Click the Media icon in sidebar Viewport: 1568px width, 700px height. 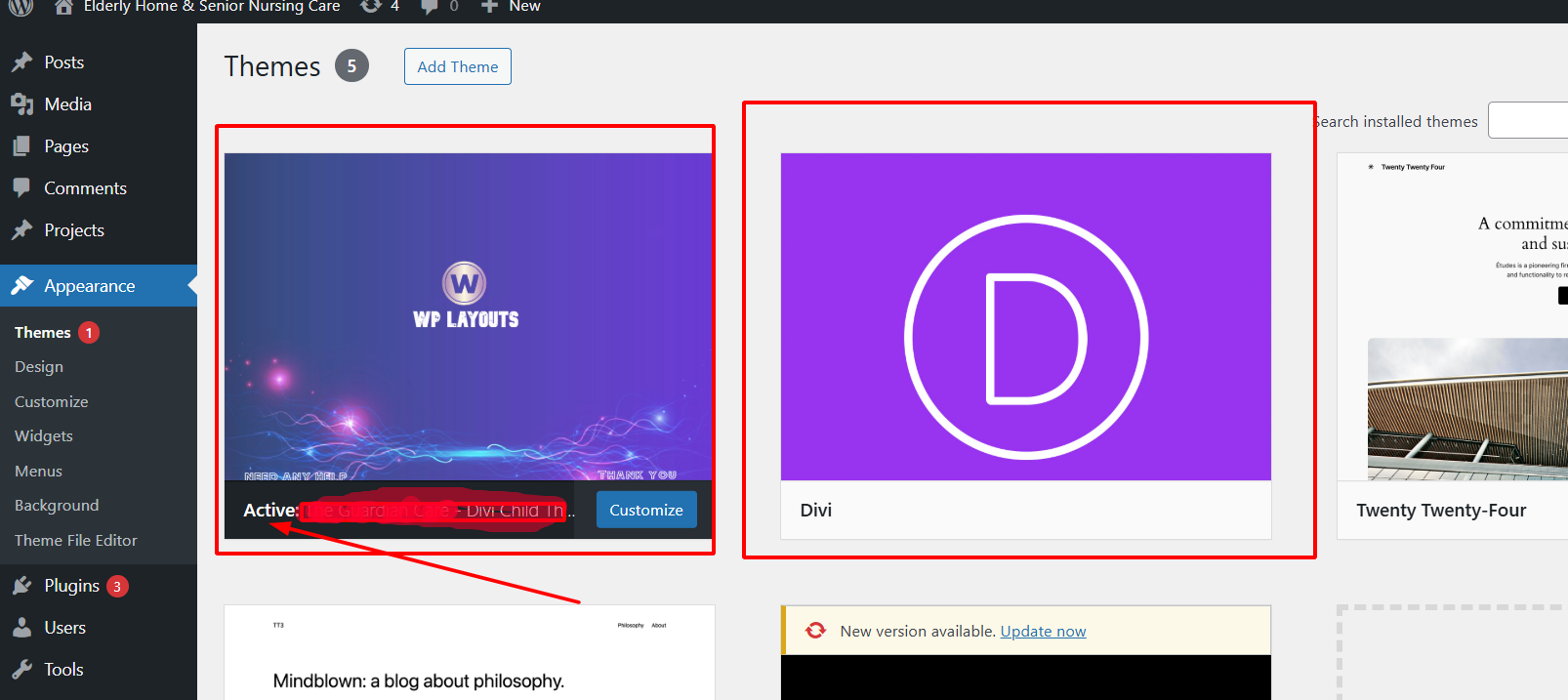22,104
